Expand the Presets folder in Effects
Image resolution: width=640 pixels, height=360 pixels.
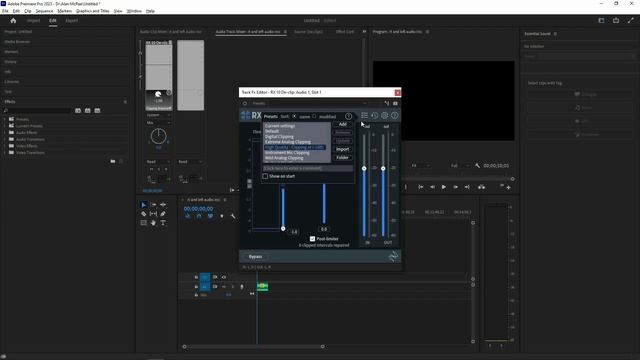point(5,119)
